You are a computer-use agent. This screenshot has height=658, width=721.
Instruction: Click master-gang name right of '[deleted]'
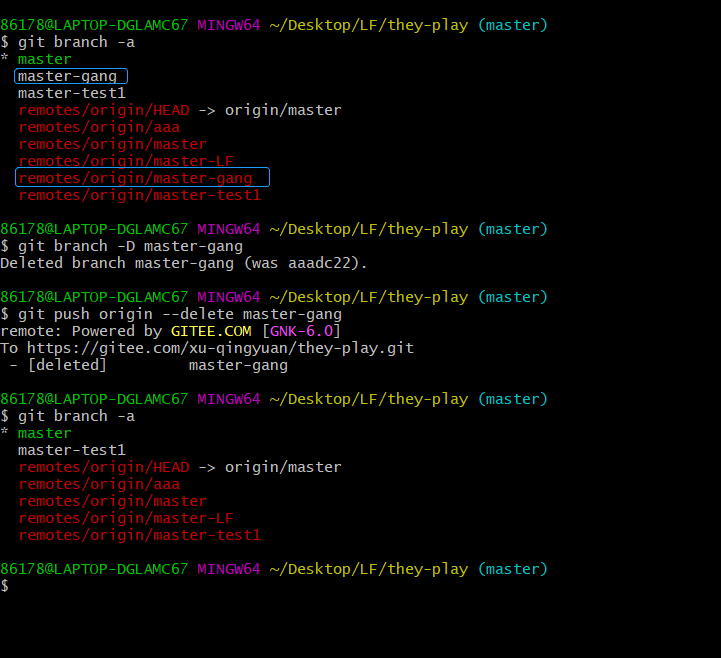click(238, 365)
